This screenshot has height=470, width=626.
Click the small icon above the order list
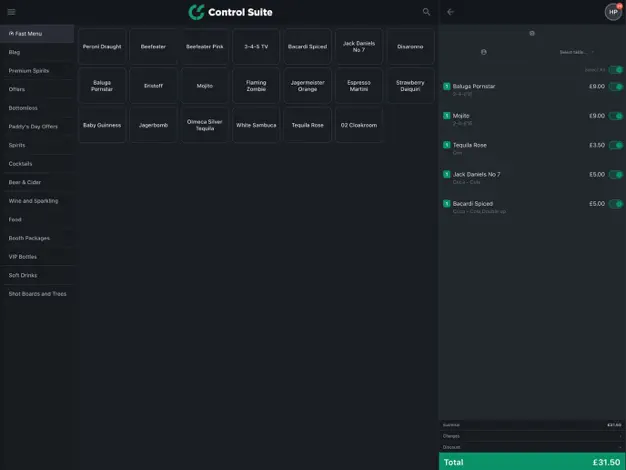(x=532, y=33)
